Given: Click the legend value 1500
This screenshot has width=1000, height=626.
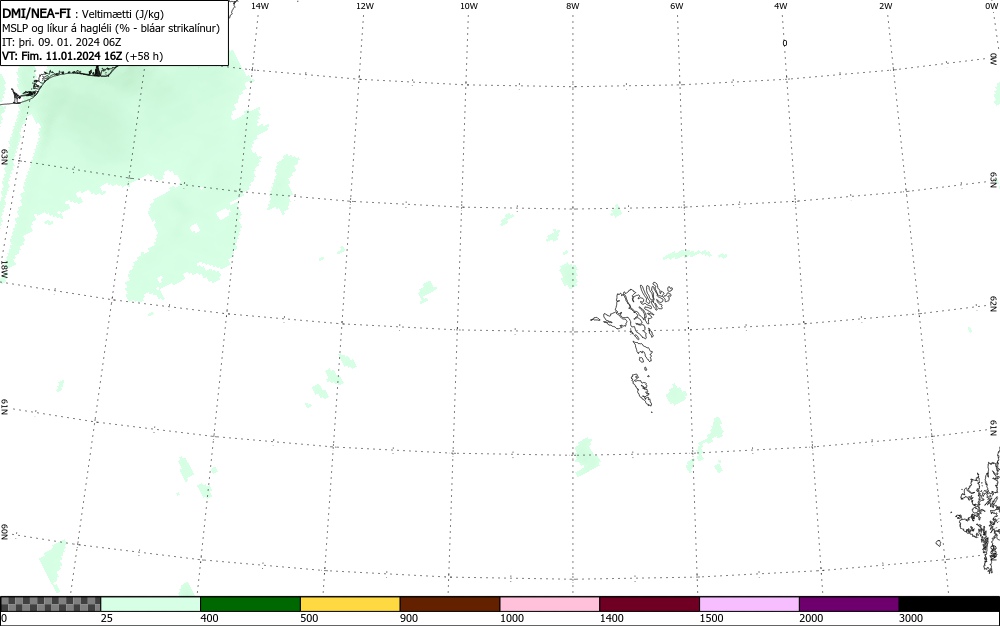Looking at the screenshot, I should click(711, 618).
